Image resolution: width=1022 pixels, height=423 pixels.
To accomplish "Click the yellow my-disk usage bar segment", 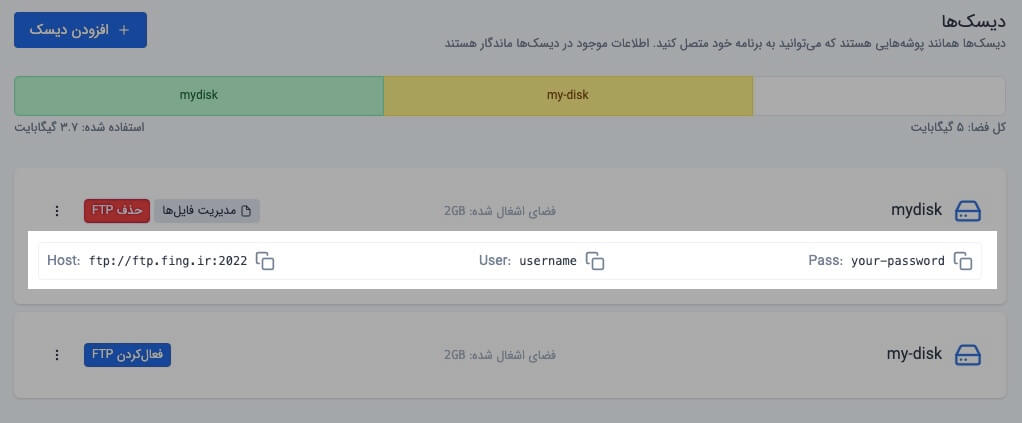I will 568,96.
